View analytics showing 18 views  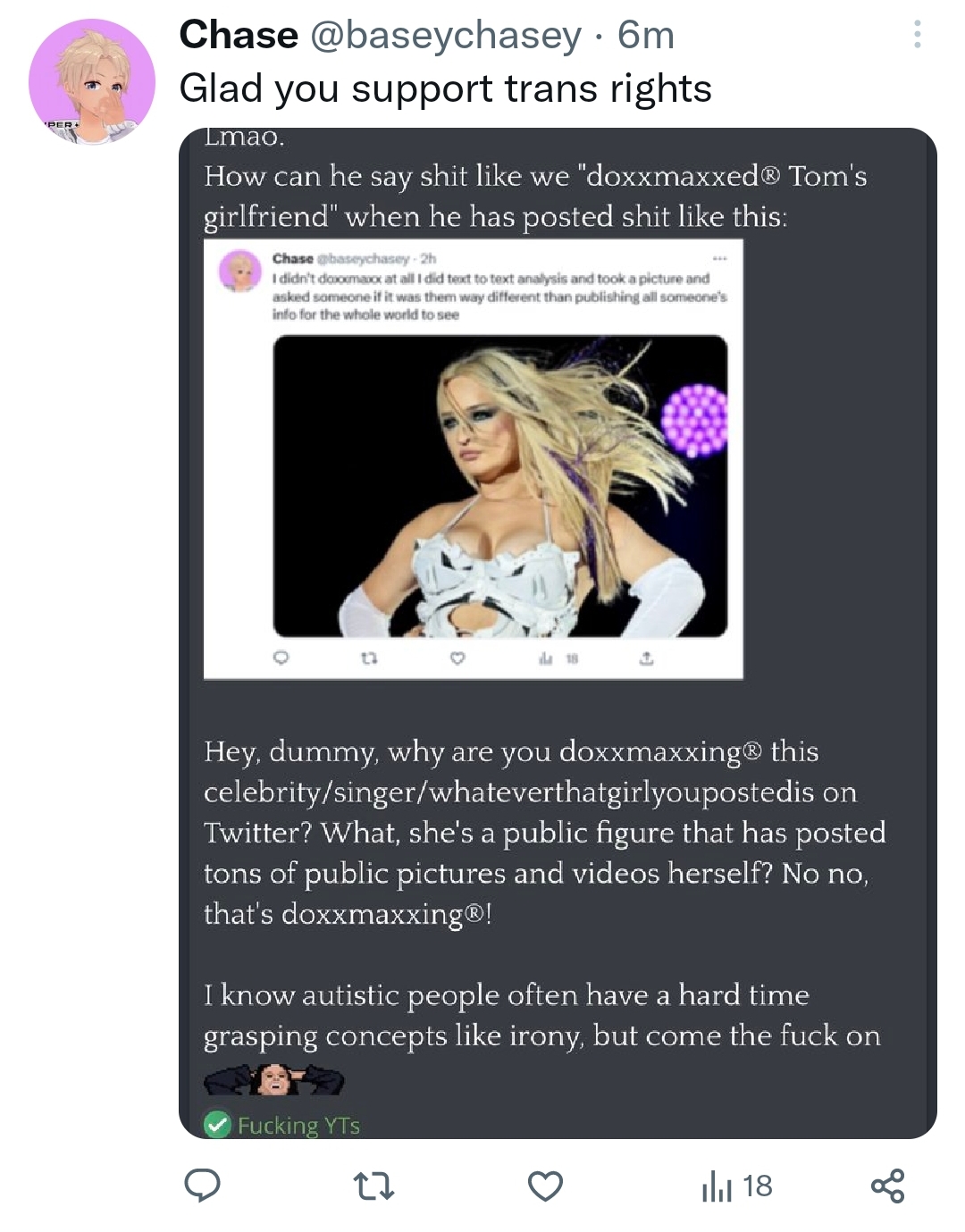point(736,1186)
